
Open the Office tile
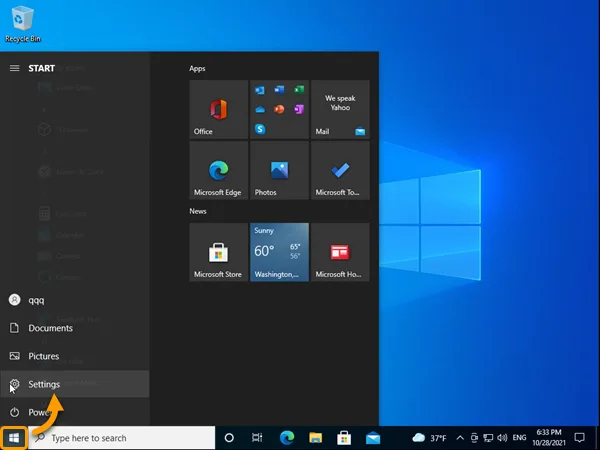point(218,109)
